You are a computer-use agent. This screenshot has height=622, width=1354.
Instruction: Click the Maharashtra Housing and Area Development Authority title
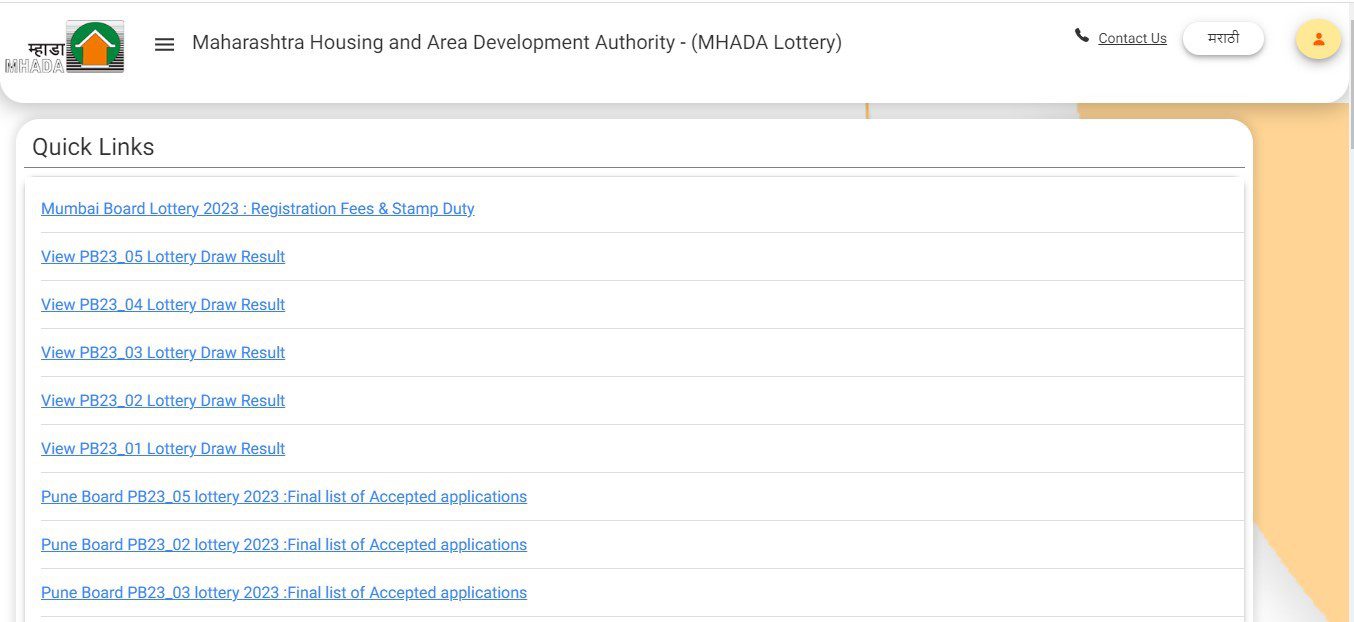(x=517, y=42)
